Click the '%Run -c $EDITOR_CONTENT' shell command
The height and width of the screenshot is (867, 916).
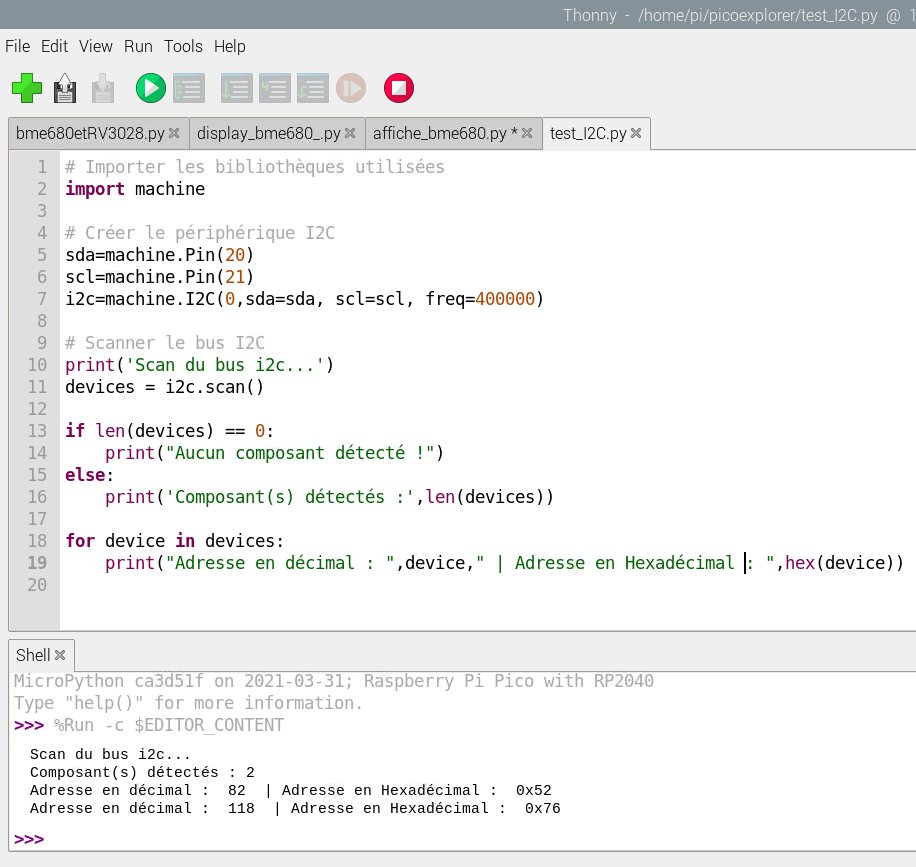(x=168, y=725)
